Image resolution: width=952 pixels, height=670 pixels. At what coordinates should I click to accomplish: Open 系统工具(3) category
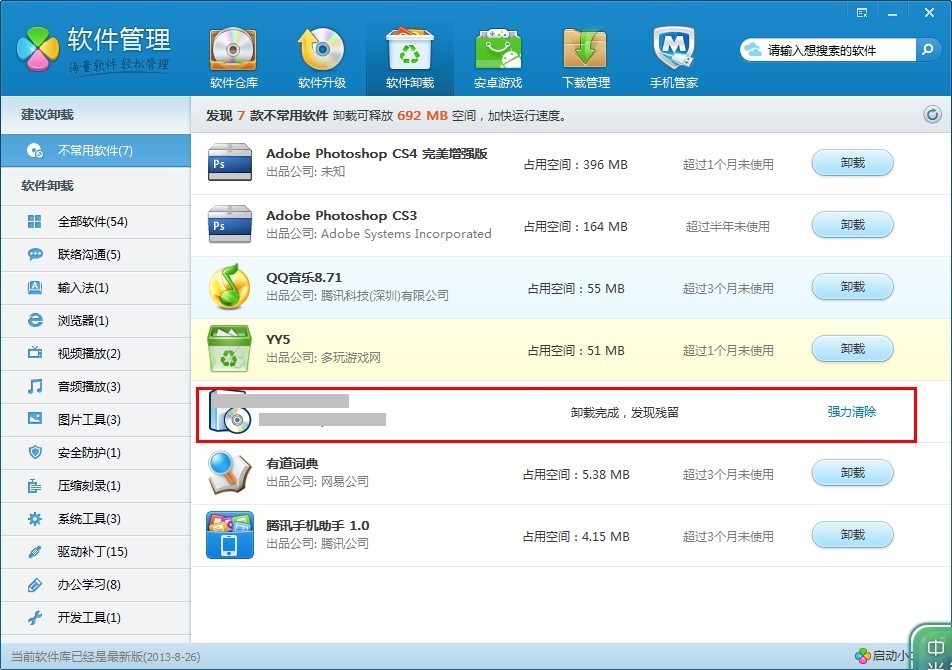95,519
